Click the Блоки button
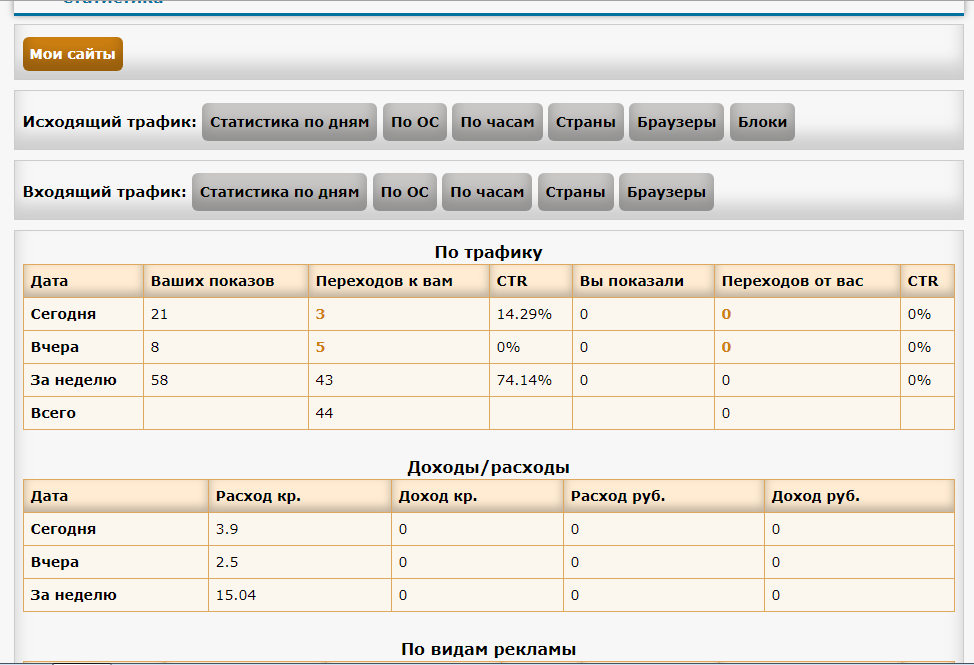The width and height of the screenshot is (974, 665). pyautogui.click(x=762, y=122)
